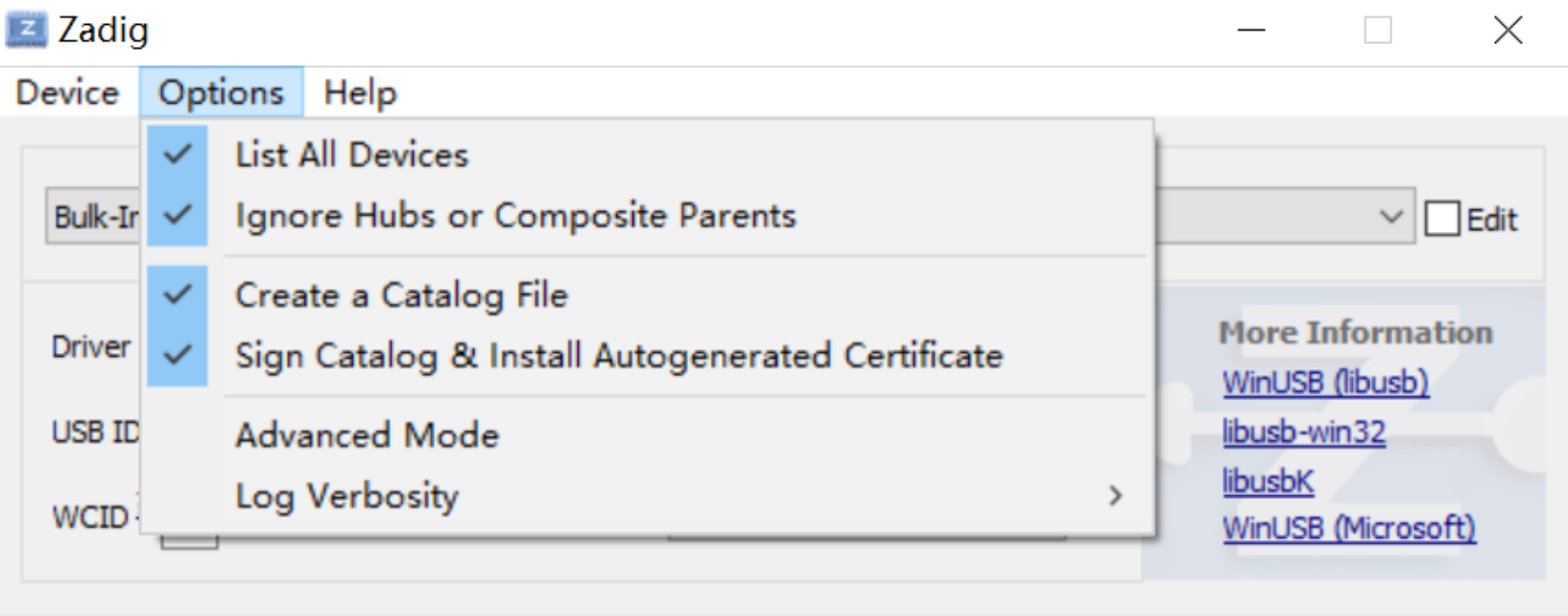Open the Help menu

click(360, 93)
